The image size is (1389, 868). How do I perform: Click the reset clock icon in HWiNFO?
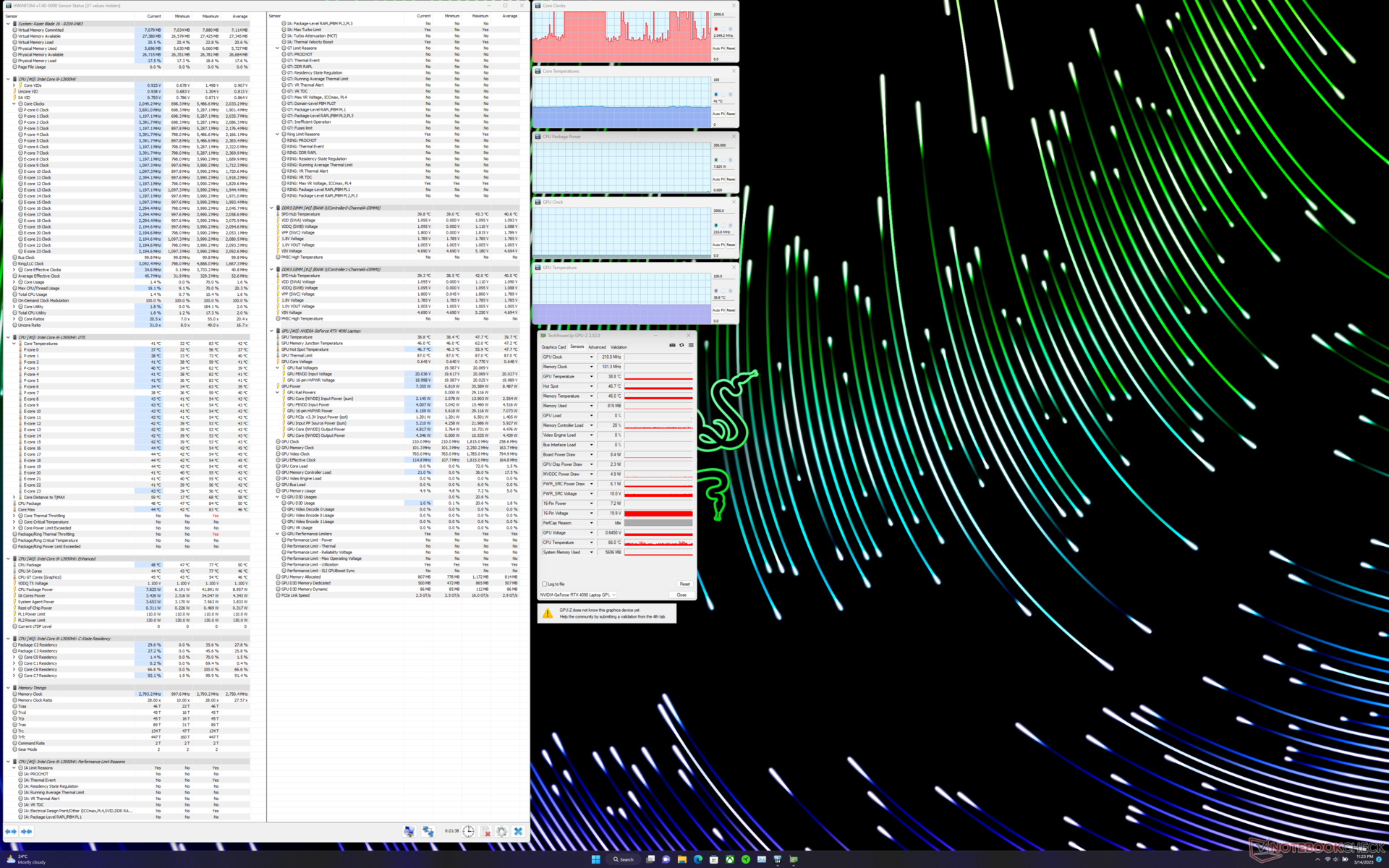click(469, 831)
